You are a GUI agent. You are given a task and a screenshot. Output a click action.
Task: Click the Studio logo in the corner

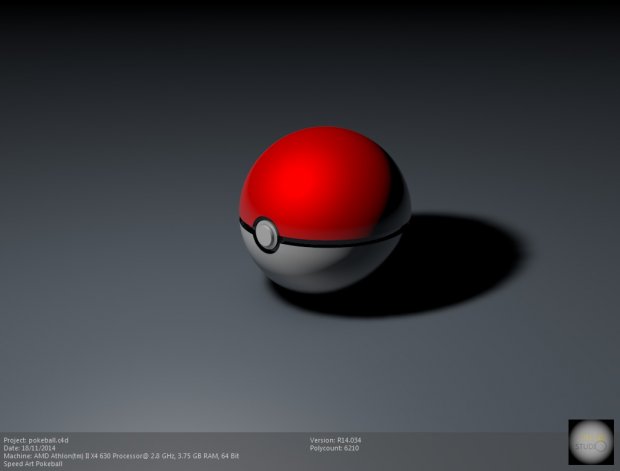590,442
